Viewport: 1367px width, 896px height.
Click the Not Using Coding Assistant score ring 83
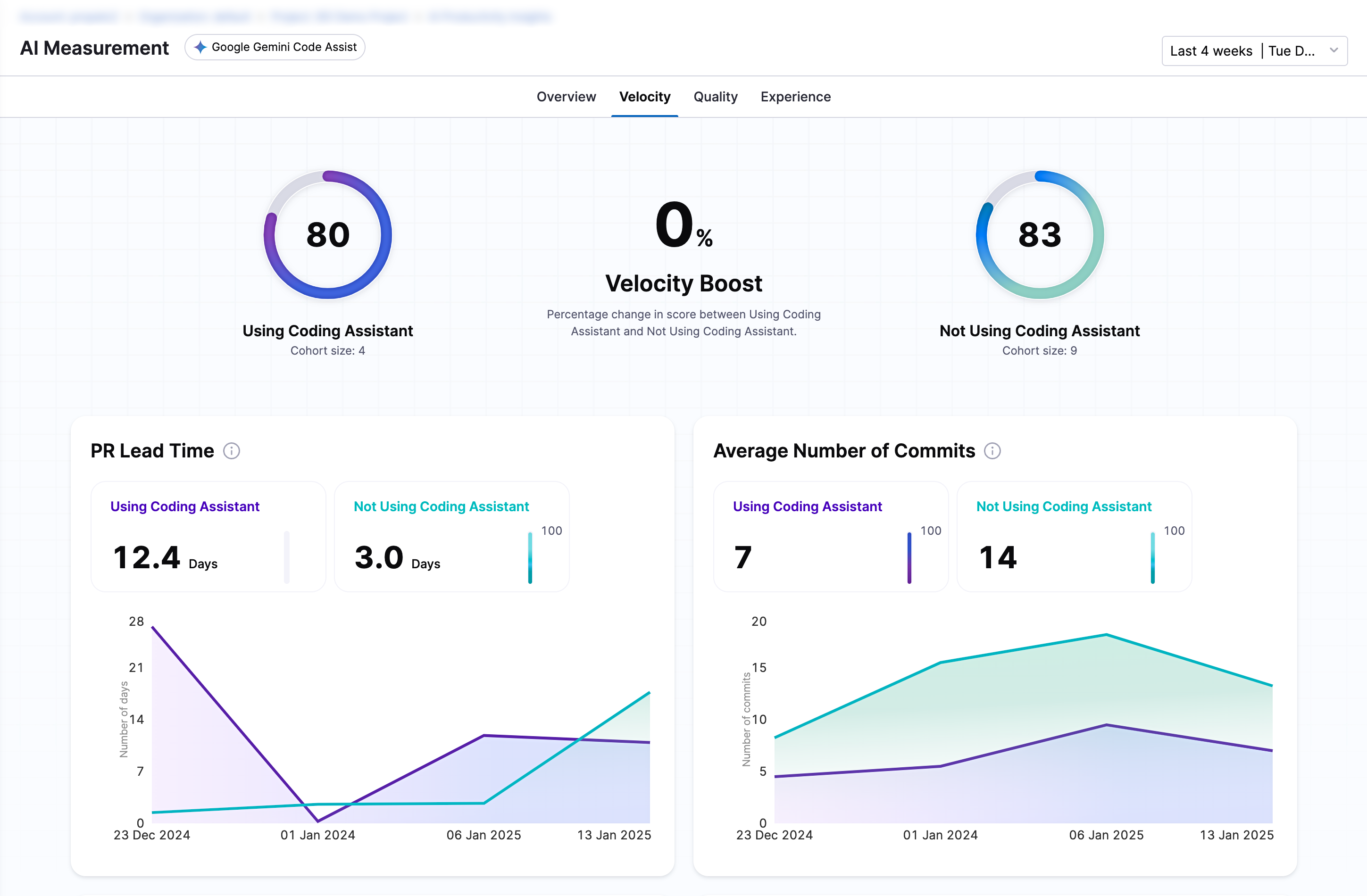pyautogui.click(x=1040, y=234)
